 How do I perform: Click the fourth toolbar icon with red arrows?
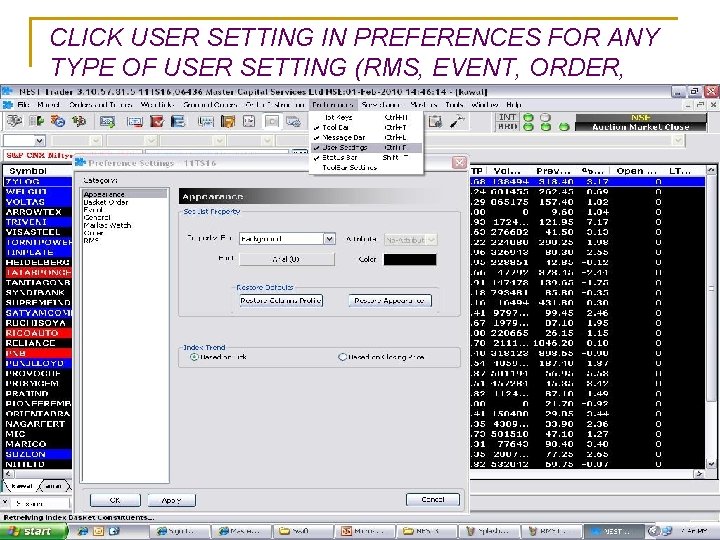pyautogui.click(x=79, y=121)
